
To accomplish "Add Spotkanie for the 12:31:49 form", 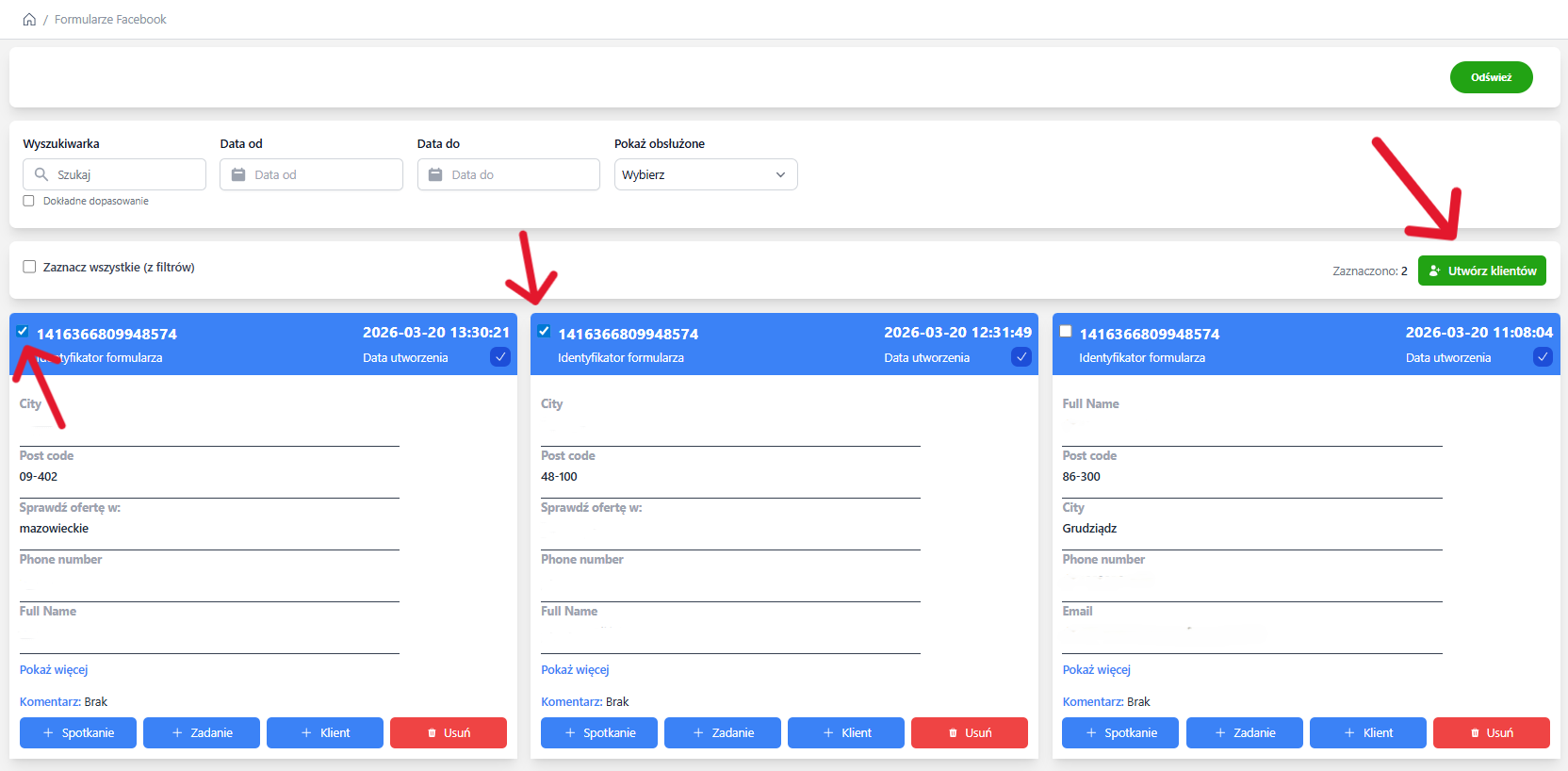I will click(x=599, y=732).
